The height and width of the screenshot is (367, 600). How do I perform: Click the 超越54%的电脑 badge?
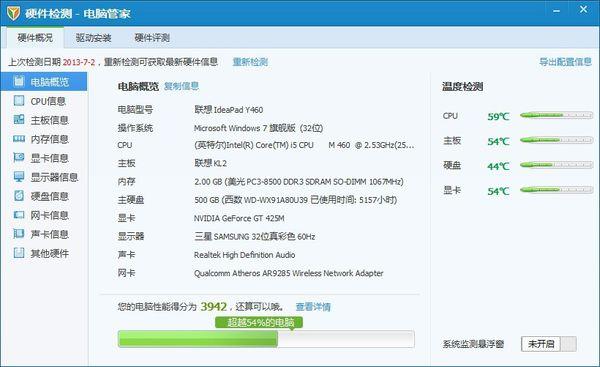259,322
